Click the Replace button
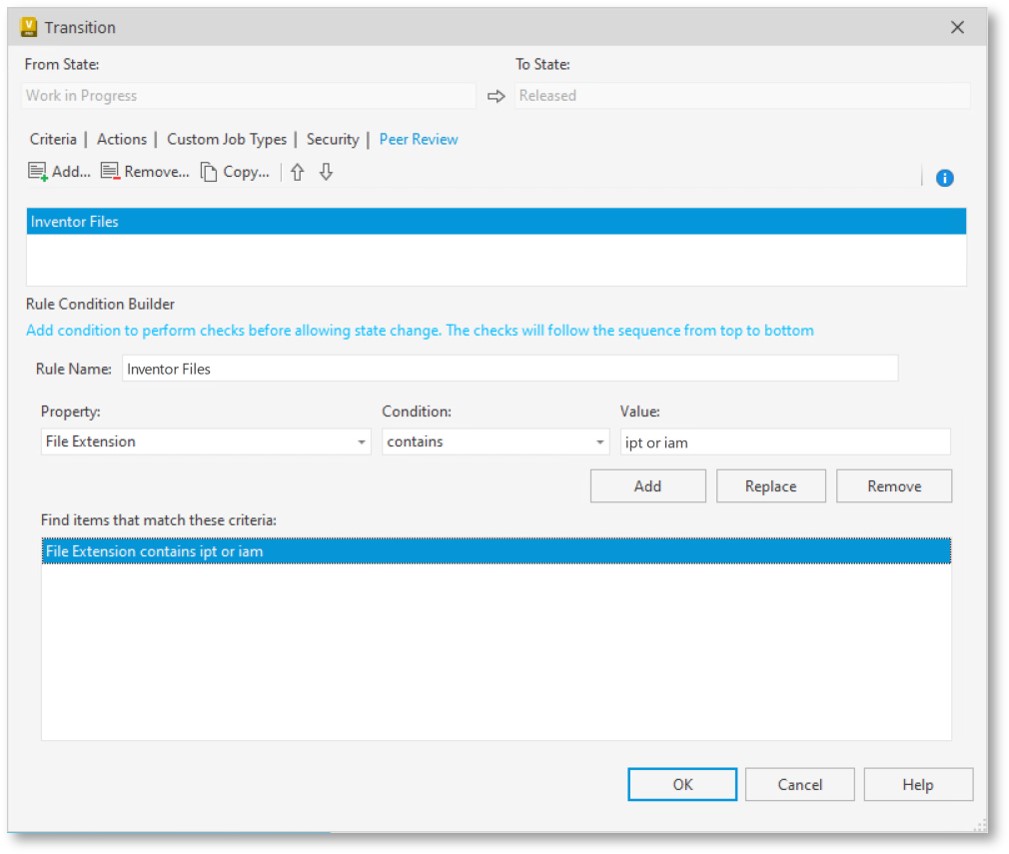The width and height of the screenshot is (1009, 854). tap(771, 486)
